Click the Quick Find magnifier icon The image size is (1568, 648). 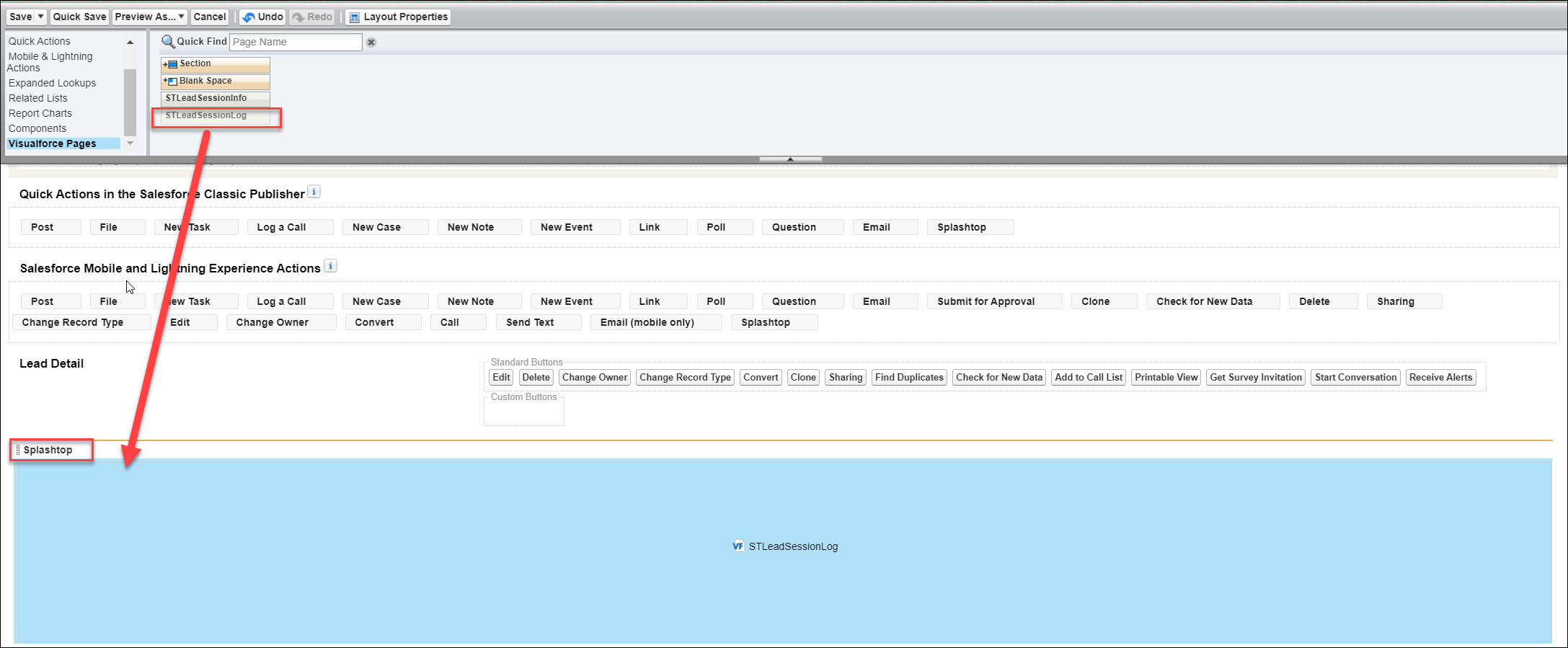tap(168, 42)
